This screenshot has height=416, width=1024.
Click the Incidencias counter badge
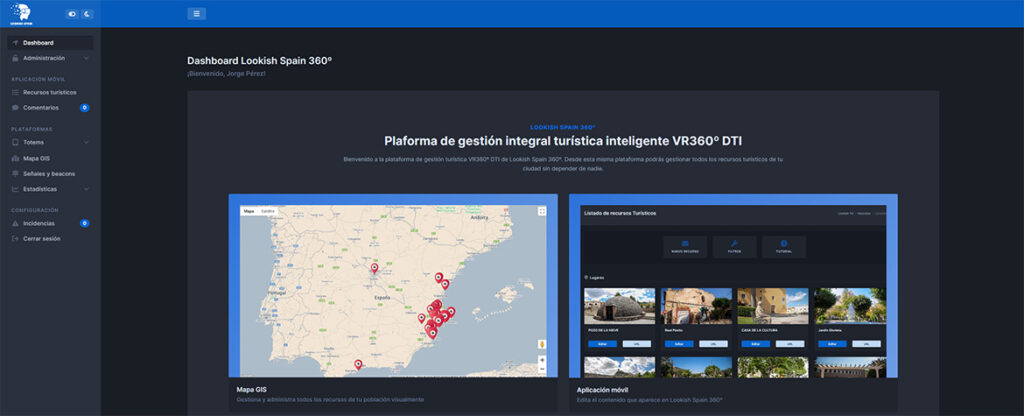pyautogui.click(x=84, y=223)
